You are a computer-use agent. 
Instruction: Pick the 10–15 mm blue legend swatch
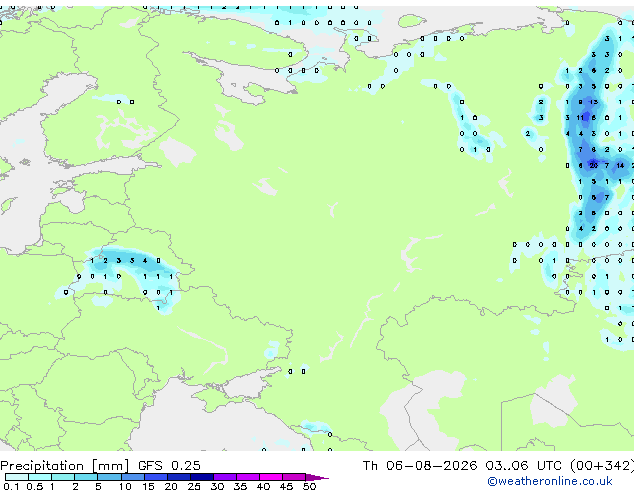[132, 477]
